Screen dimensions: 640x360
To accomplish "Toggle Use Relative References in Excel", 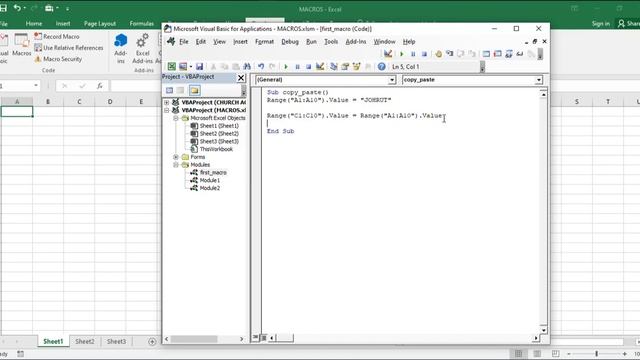I will [x=69, y=48].
